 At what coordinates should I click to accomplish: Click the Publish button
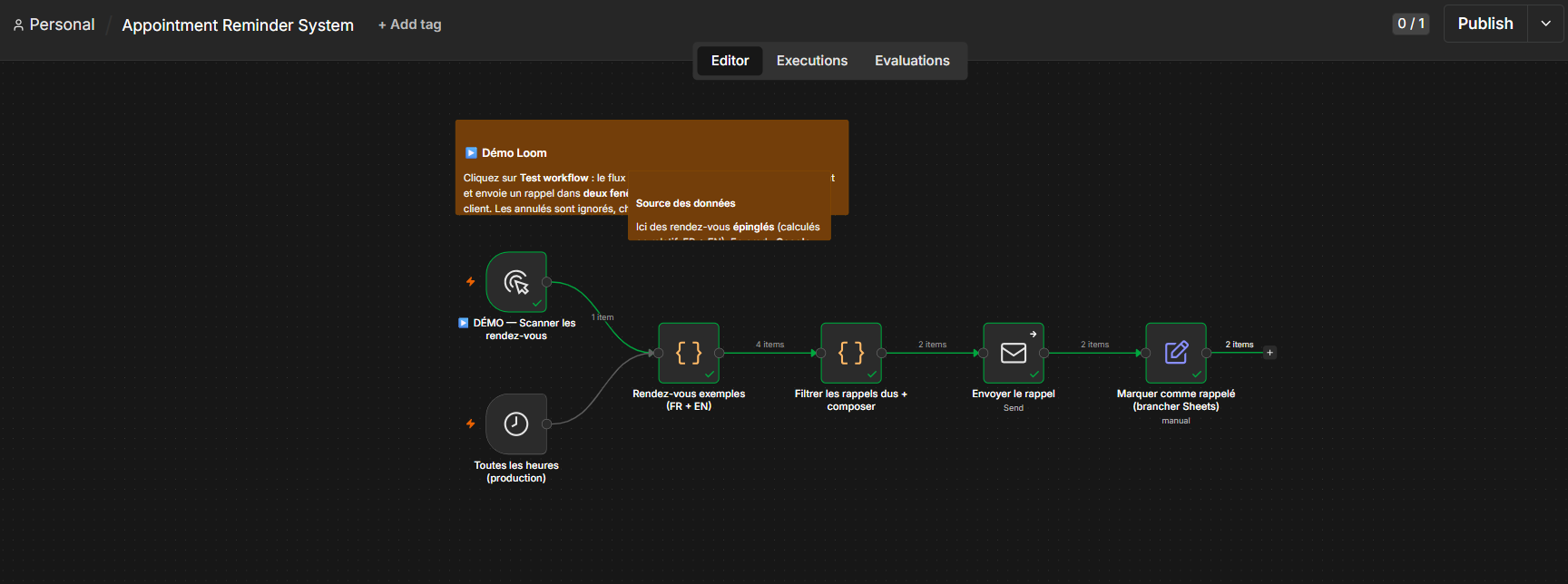click(x=1485, y=24)
